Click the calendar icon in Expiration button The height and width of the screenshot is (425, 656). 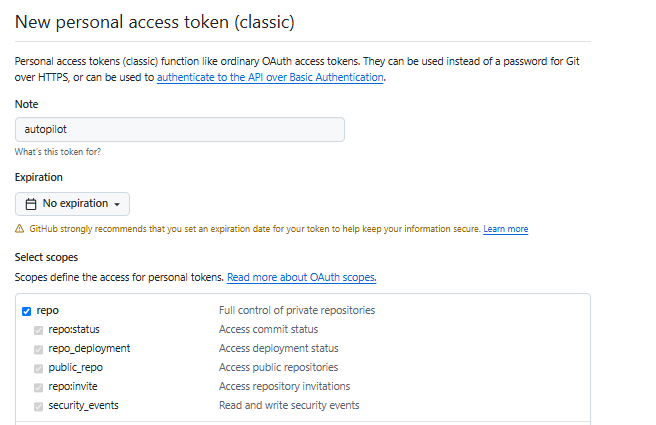point(31,204)
